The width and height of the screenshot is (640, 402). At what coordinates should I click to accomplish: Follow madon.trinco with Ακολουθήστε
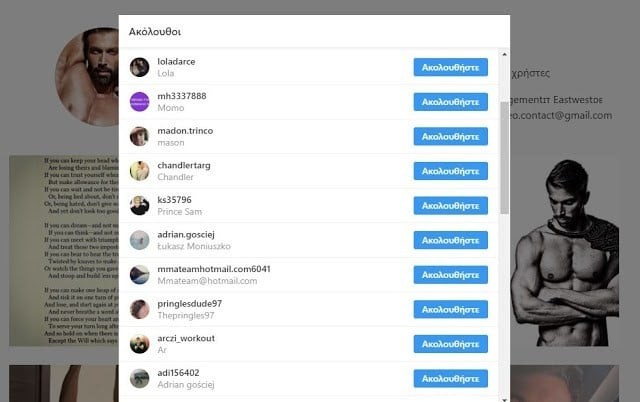point(451,136)
